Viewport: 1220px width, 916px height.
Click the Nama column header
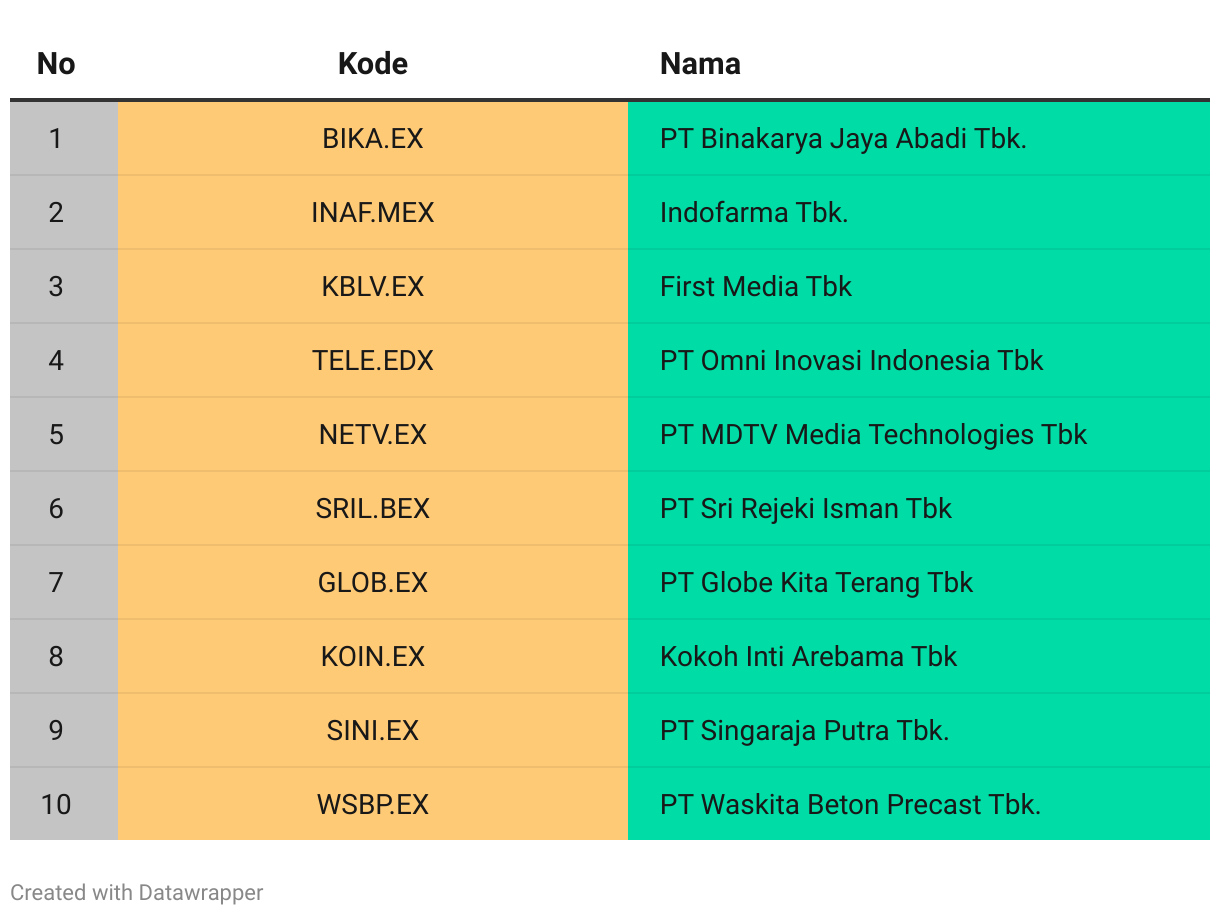(x=919, y=64)
